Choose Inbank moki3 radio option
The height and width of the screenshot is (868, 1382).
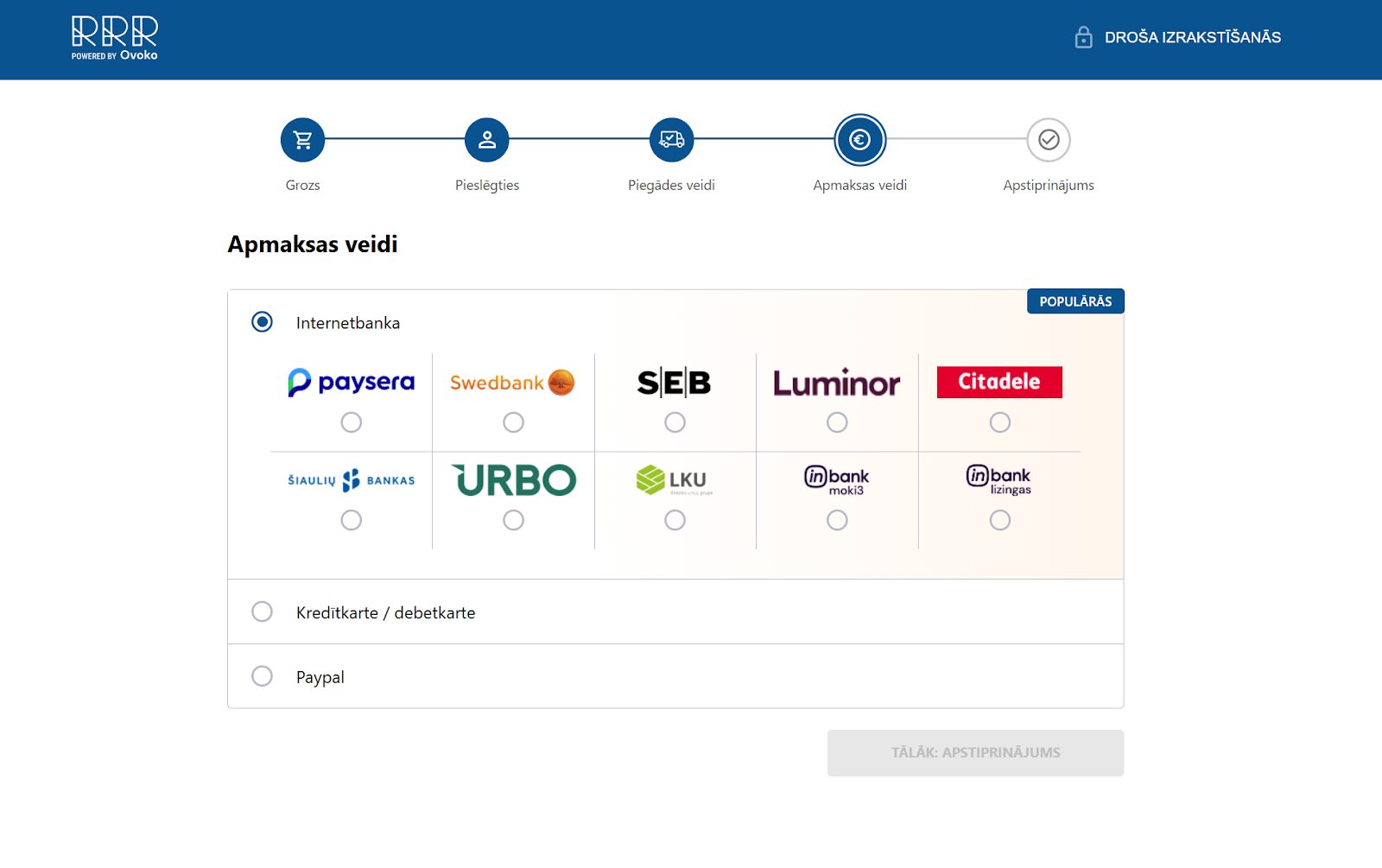[x=837, y=520]
